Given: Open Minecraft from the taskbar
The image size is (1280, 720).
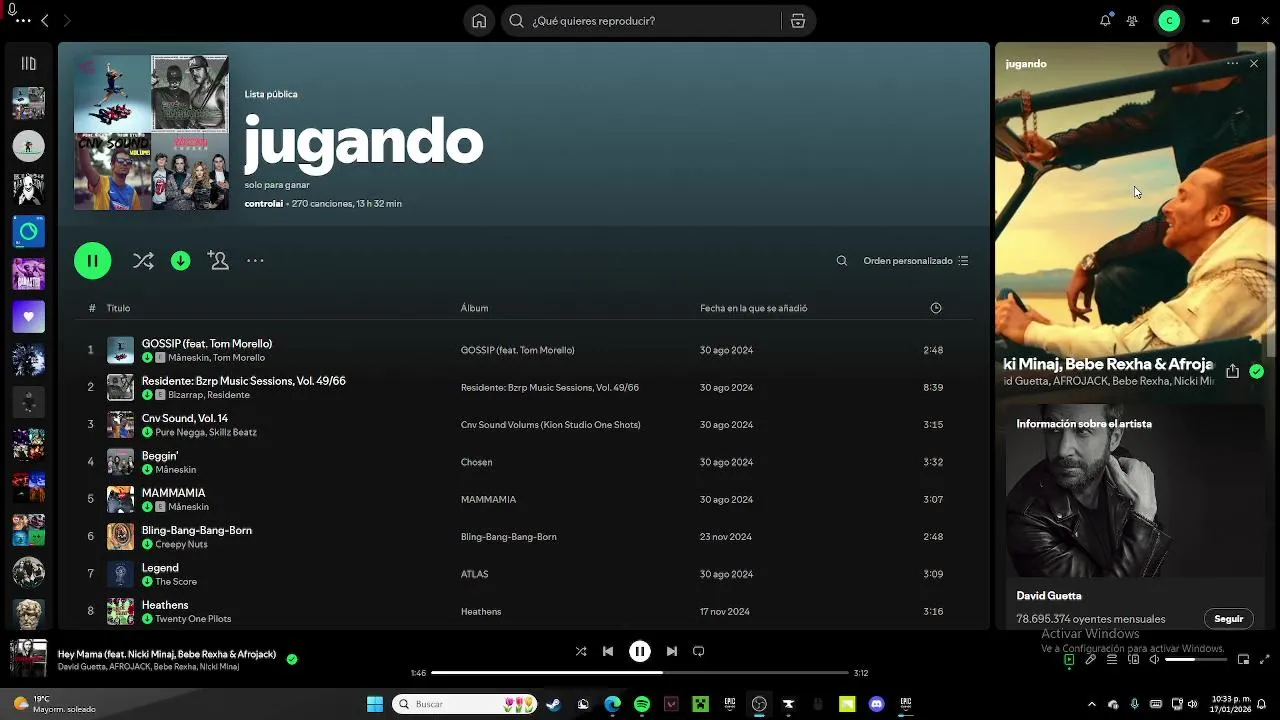Looking at the screenshot, I should click(x=701, y=704).
